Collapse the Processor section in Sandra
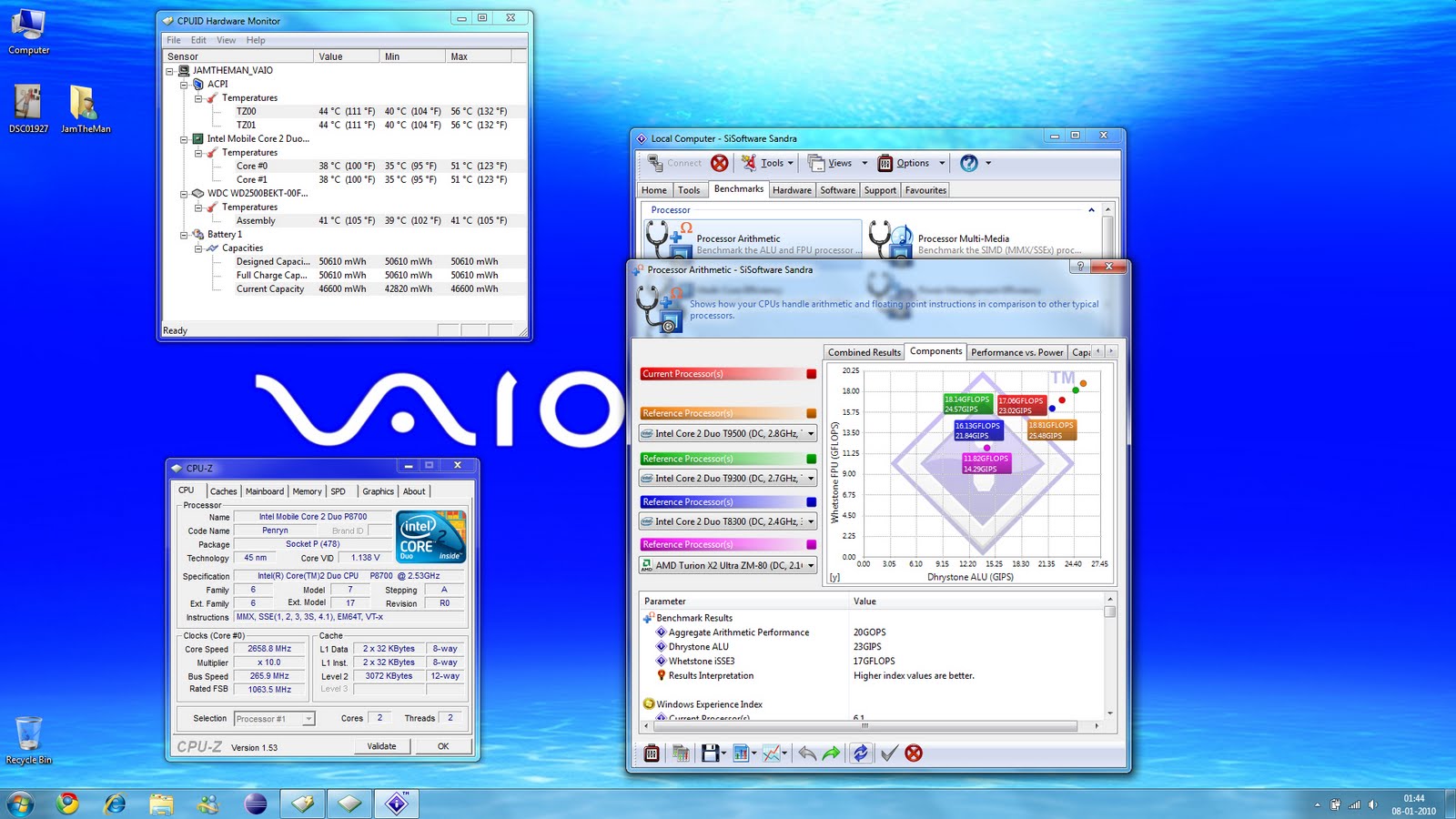 pos(1091,210)
